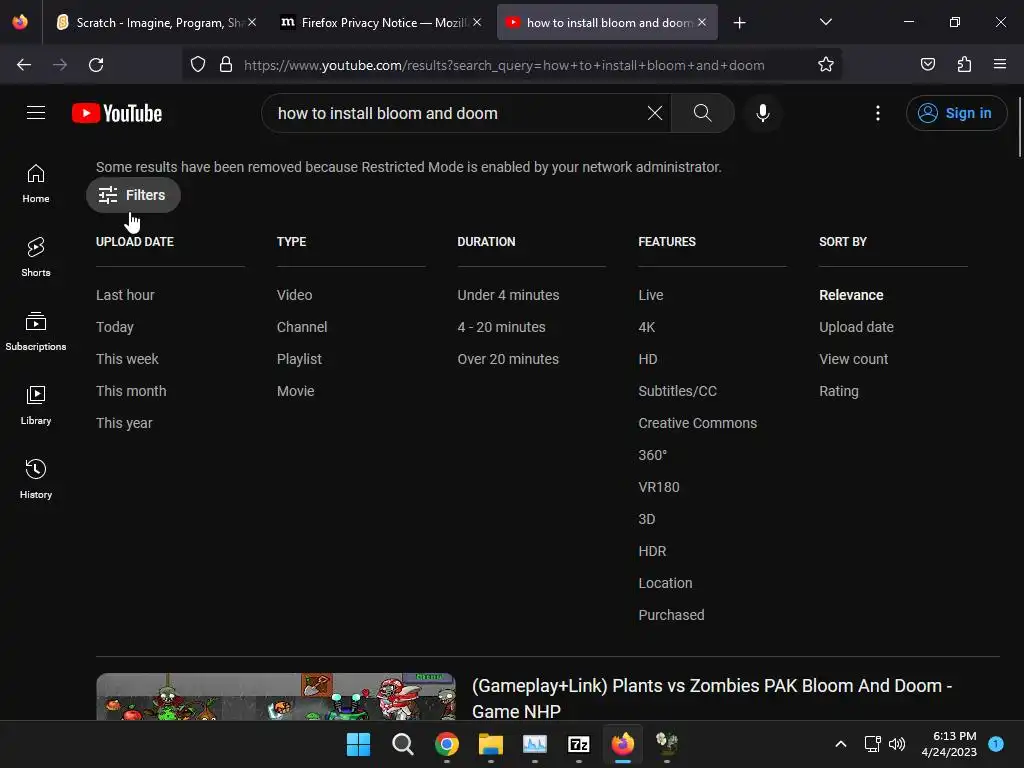1024x768 pixels.
Task: Click the Firefox View icon
Action: (x=20, y=22)
